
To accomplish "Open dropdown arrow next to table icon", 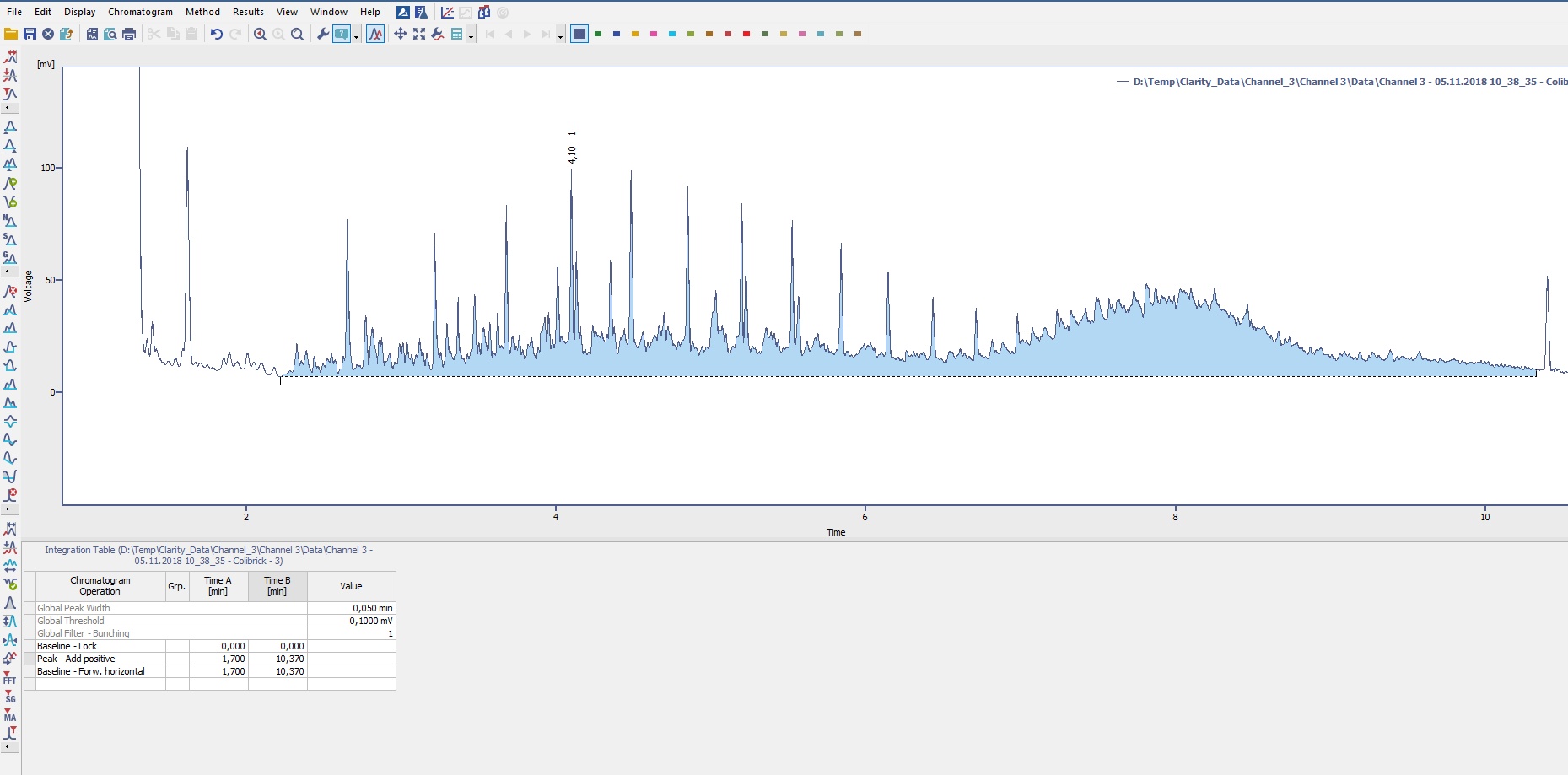I will coord(471,35).
